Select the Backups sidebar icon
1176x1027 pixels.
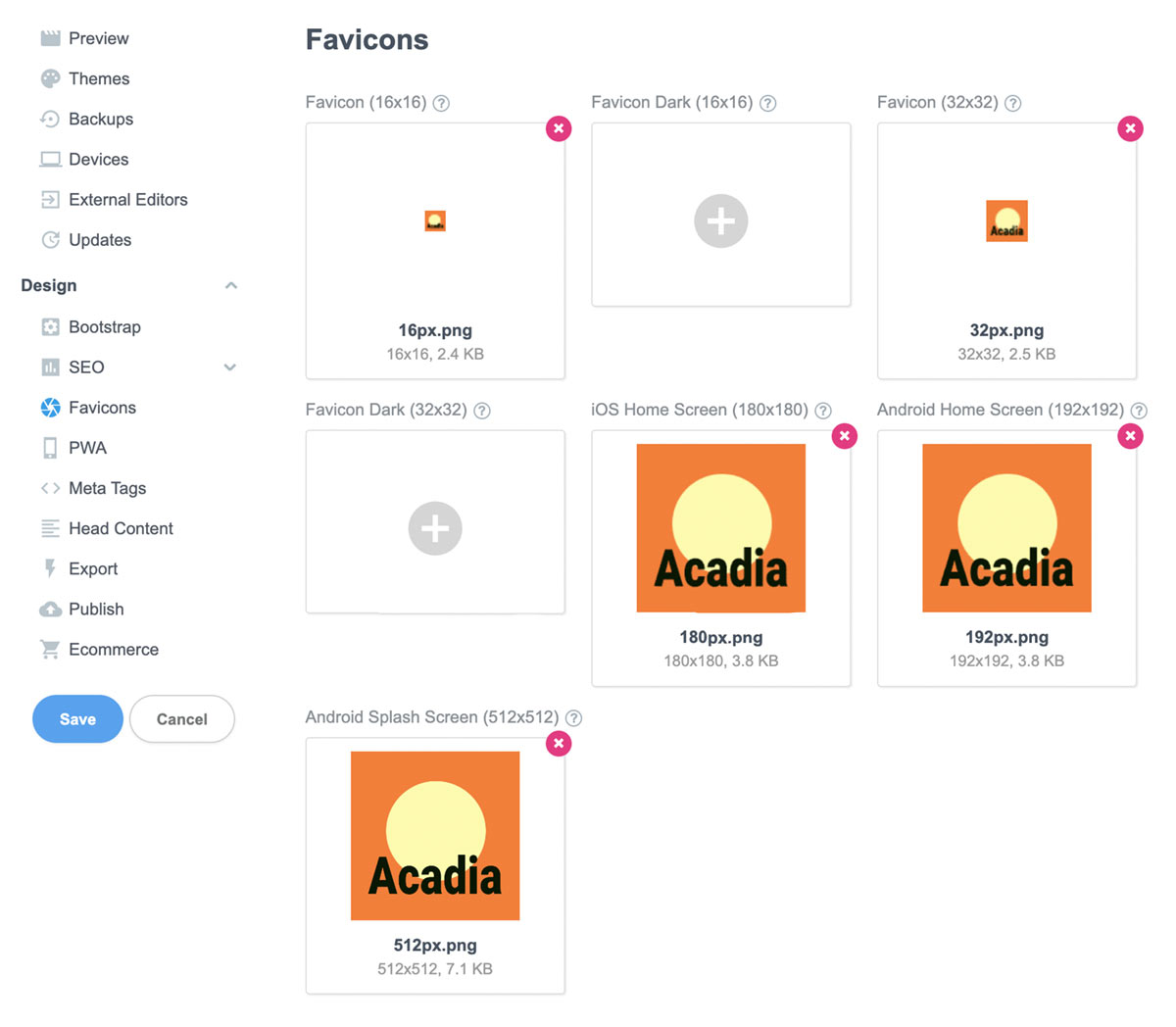tap(50, 119)
